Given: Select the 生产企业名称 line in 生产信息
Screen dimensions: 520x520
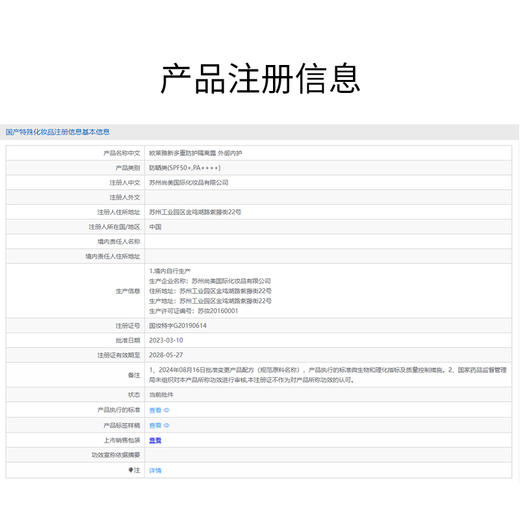Looking at the screenshot, I should pos(210,281).
